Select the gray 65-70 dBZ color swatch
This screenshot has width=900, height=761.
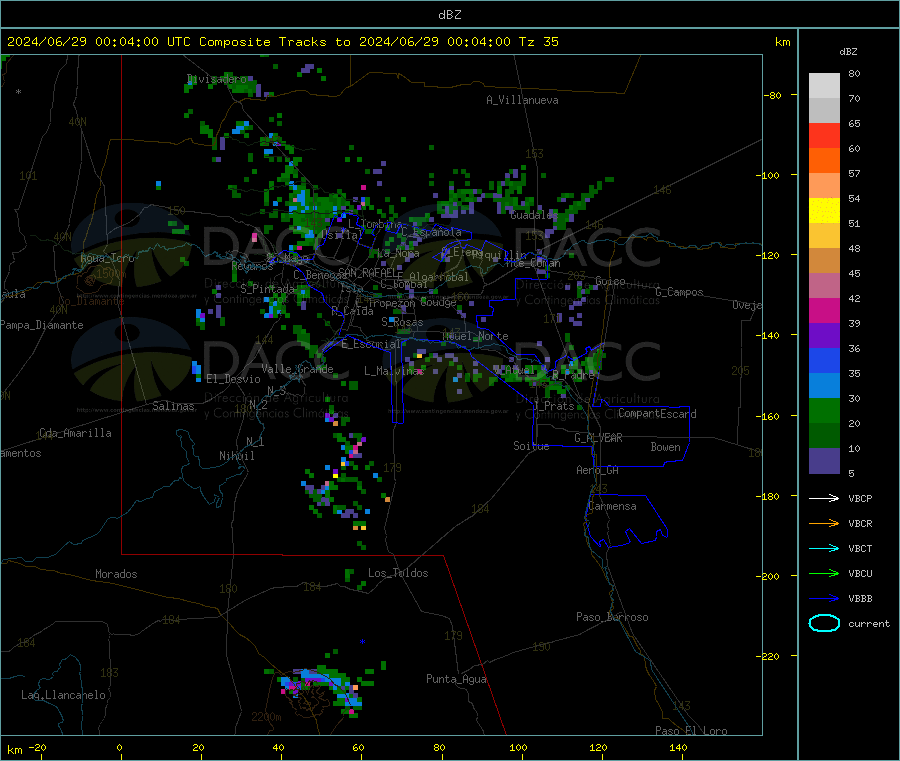coord(824,111)
